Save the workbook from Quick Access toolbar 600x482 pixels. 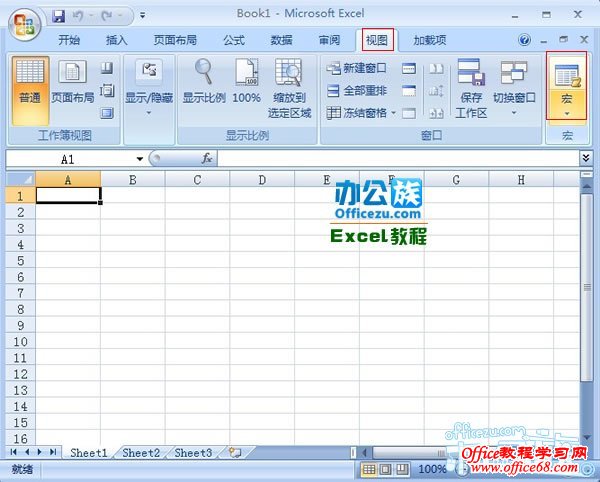click(58, 16)
